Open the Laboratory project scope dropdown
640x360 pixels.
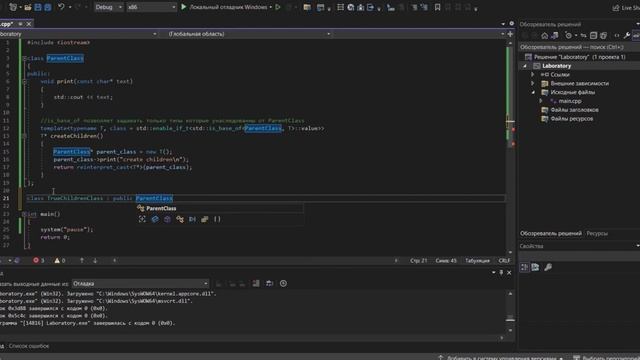[x=79, y=34]
